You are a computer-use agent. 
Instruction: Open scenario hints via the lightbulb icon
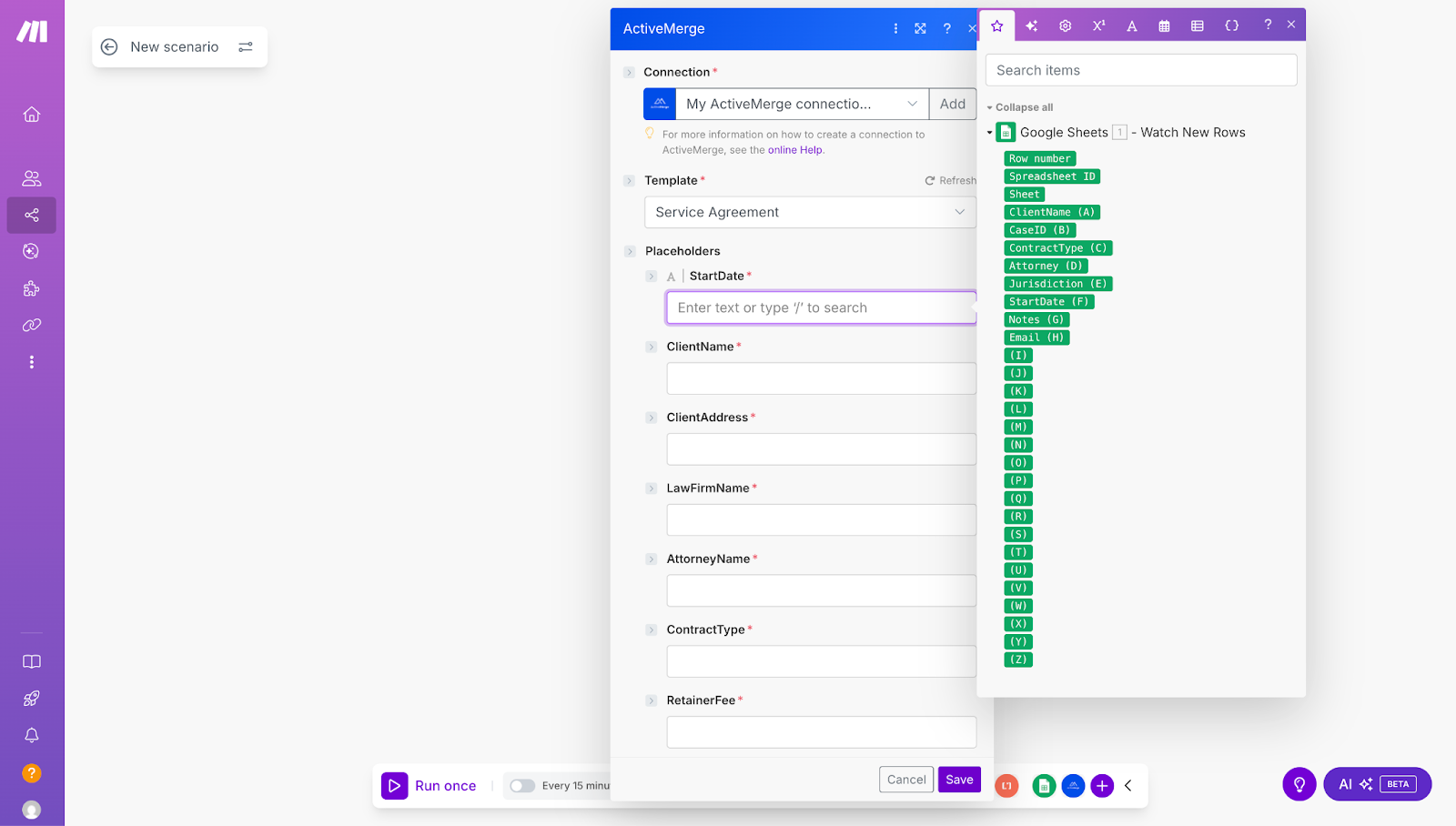coord(1299,783)
